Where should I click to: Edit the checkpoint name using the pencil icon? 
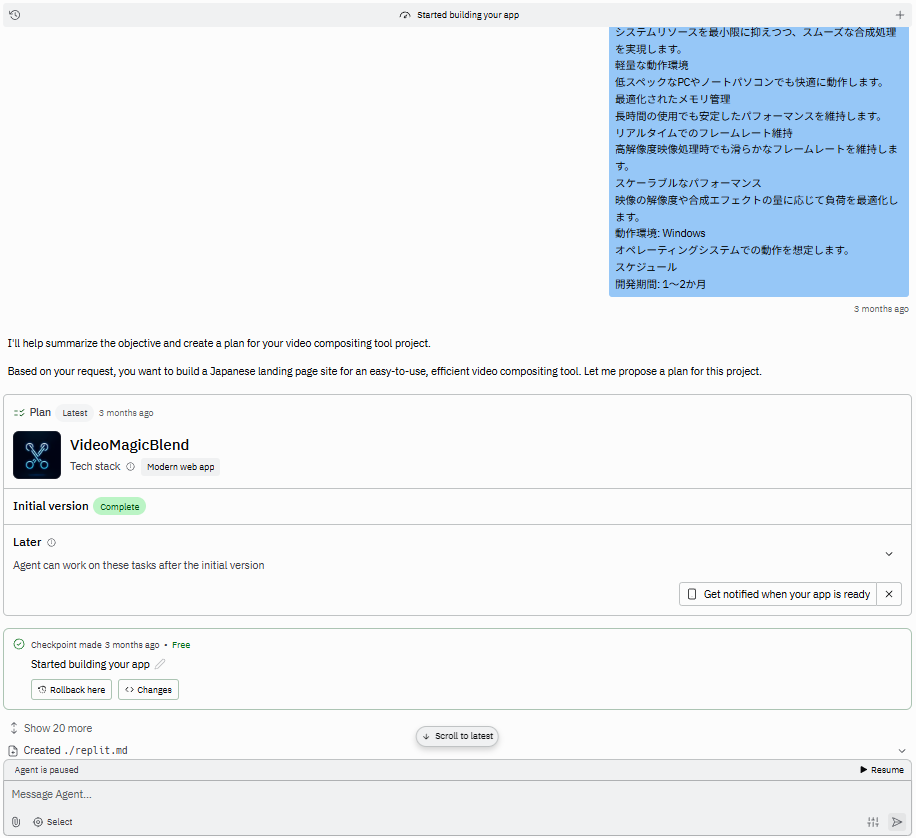160,664
